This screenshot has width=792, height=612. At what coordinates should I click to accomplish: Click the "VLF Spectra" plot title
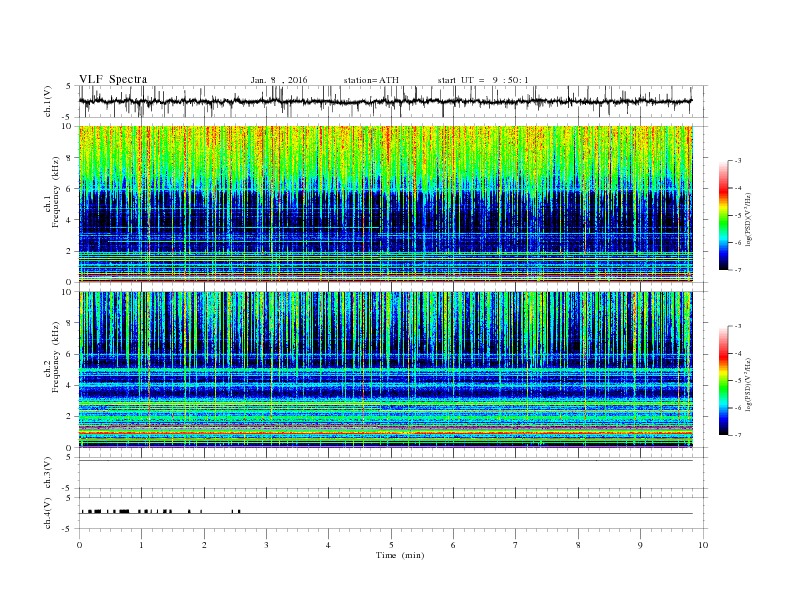pyautogui.click(x=113, y=79)
